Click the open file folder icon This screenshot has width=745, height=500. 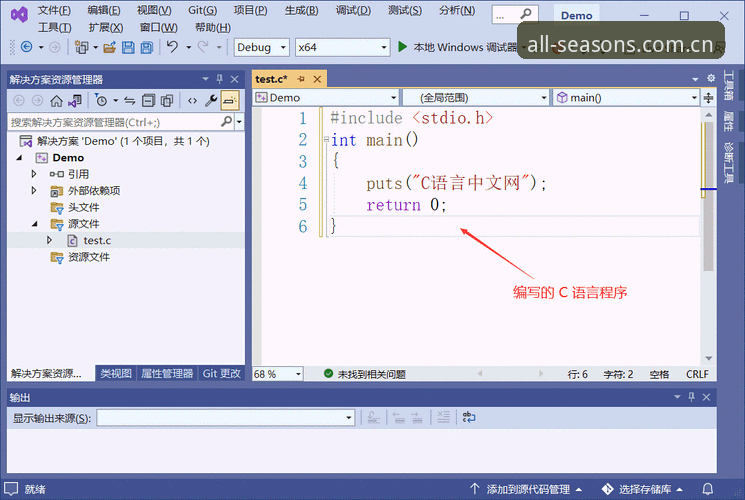(110, 47)
